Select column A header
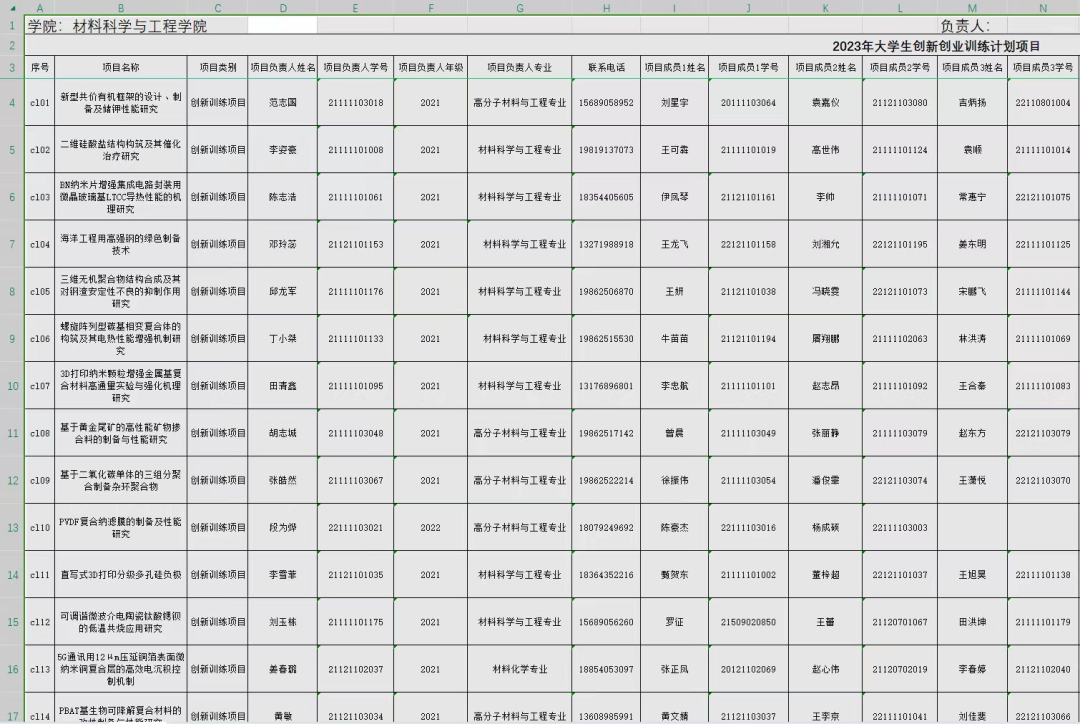This screenshot has height=724, width=1080. [x=39, y=8]
